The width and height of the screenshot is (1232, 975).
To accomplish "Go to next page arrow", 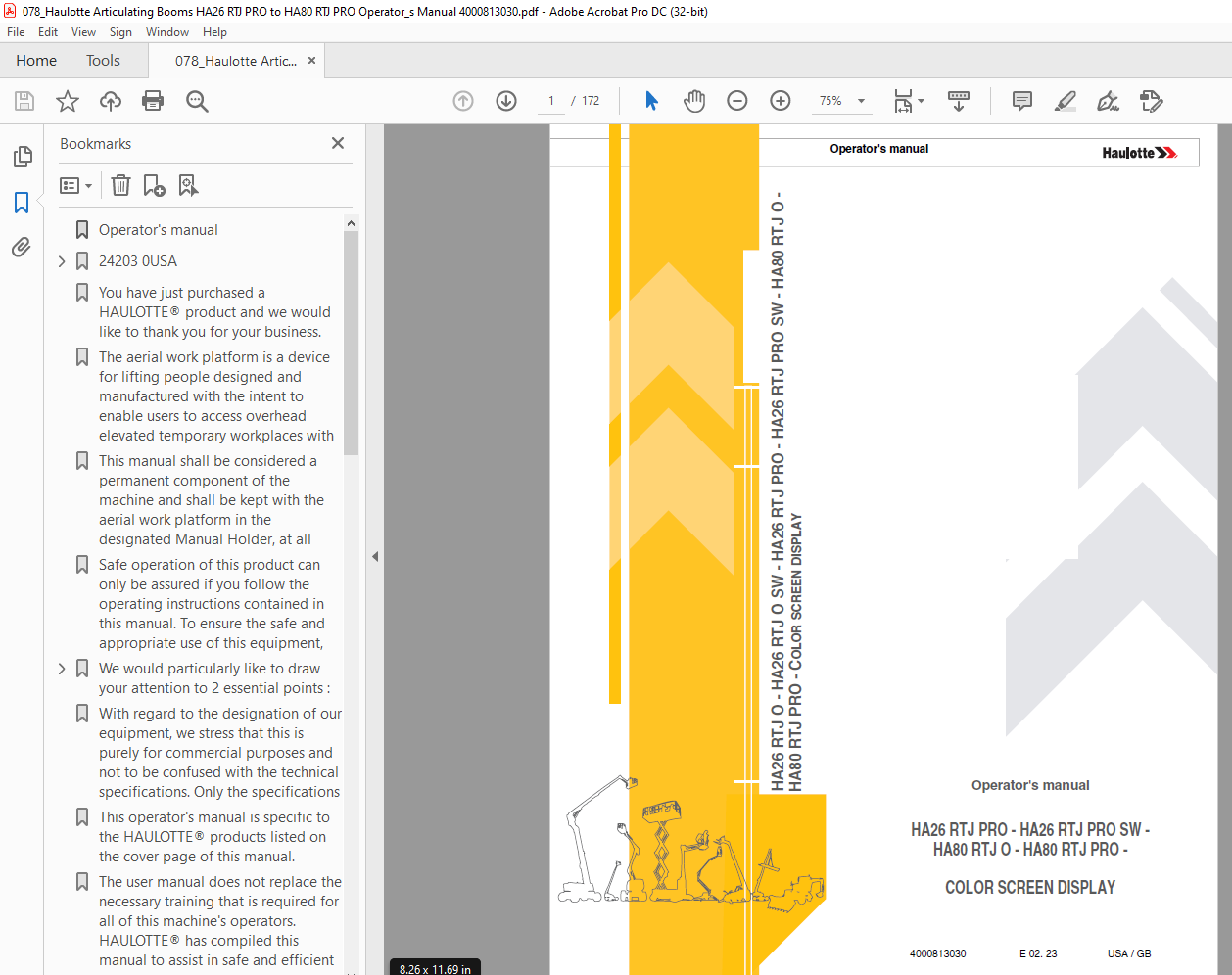I will pyautogui.click(x=506, y=101).
